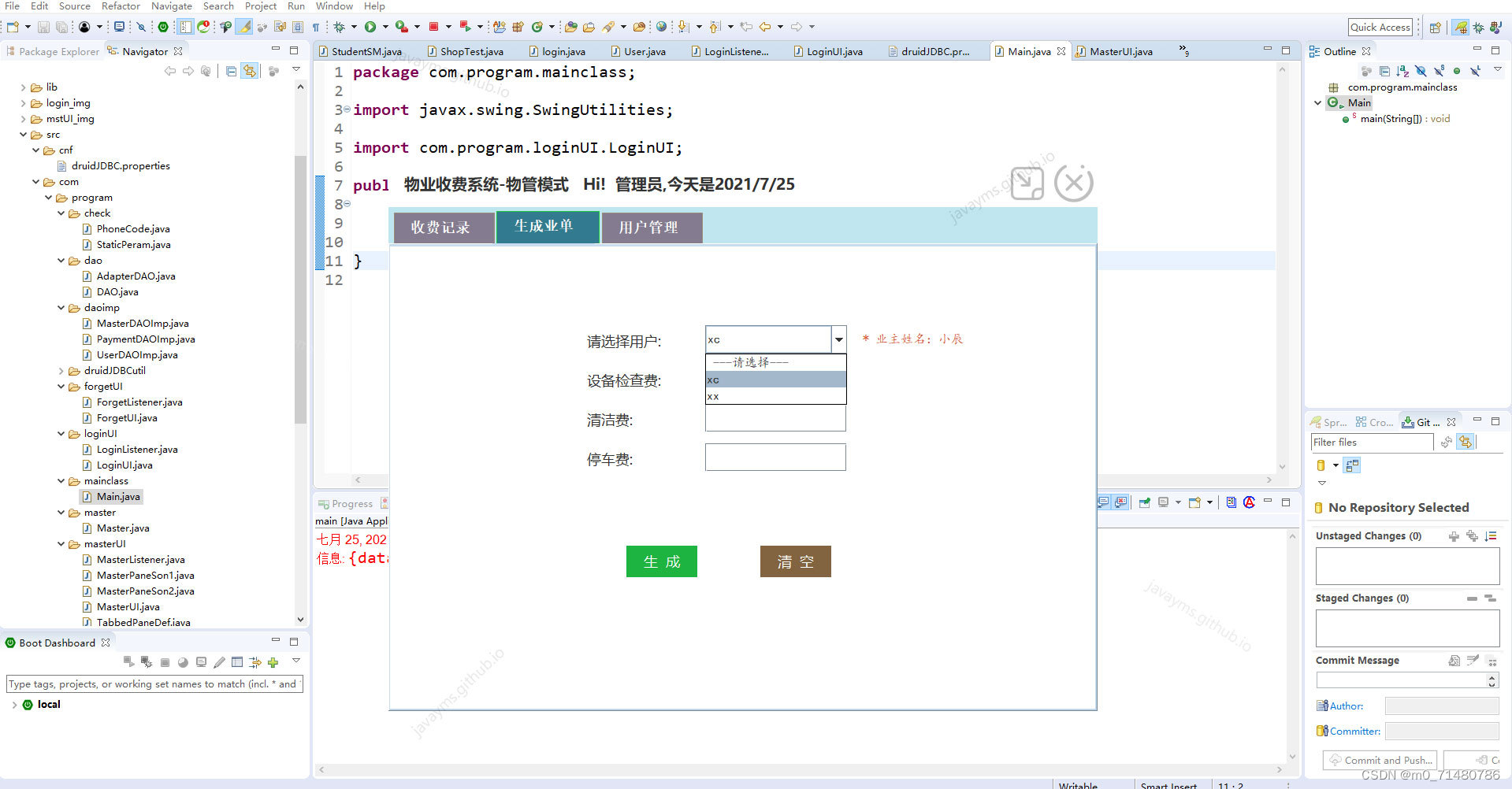Screen dimensions: 1512x789
Task: Switch to Spring perspective leaf icon
Action: 1460,28
